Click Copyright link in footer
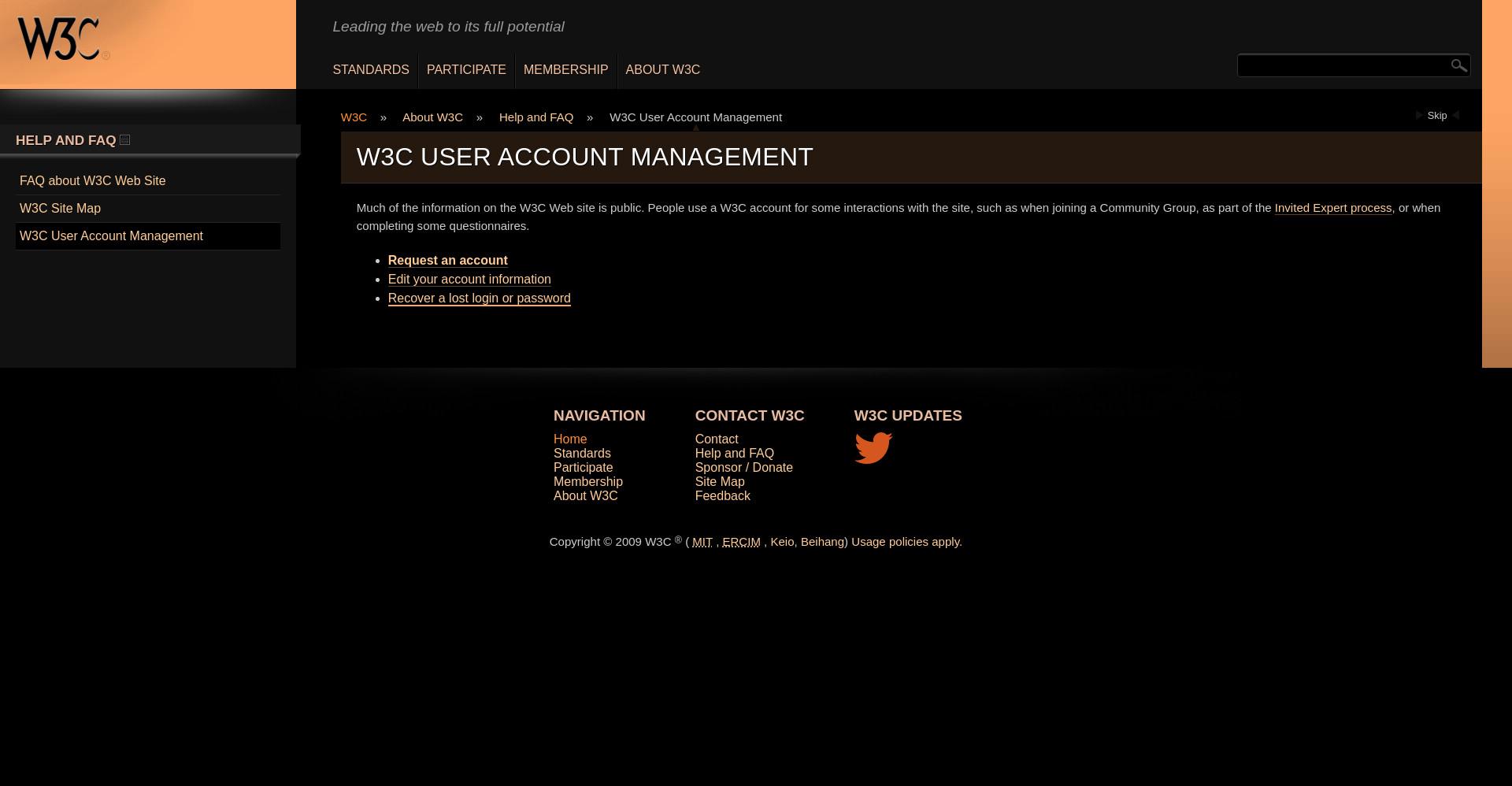The height and width of the screenshot is (786, 1512). (x=575, y=542)
